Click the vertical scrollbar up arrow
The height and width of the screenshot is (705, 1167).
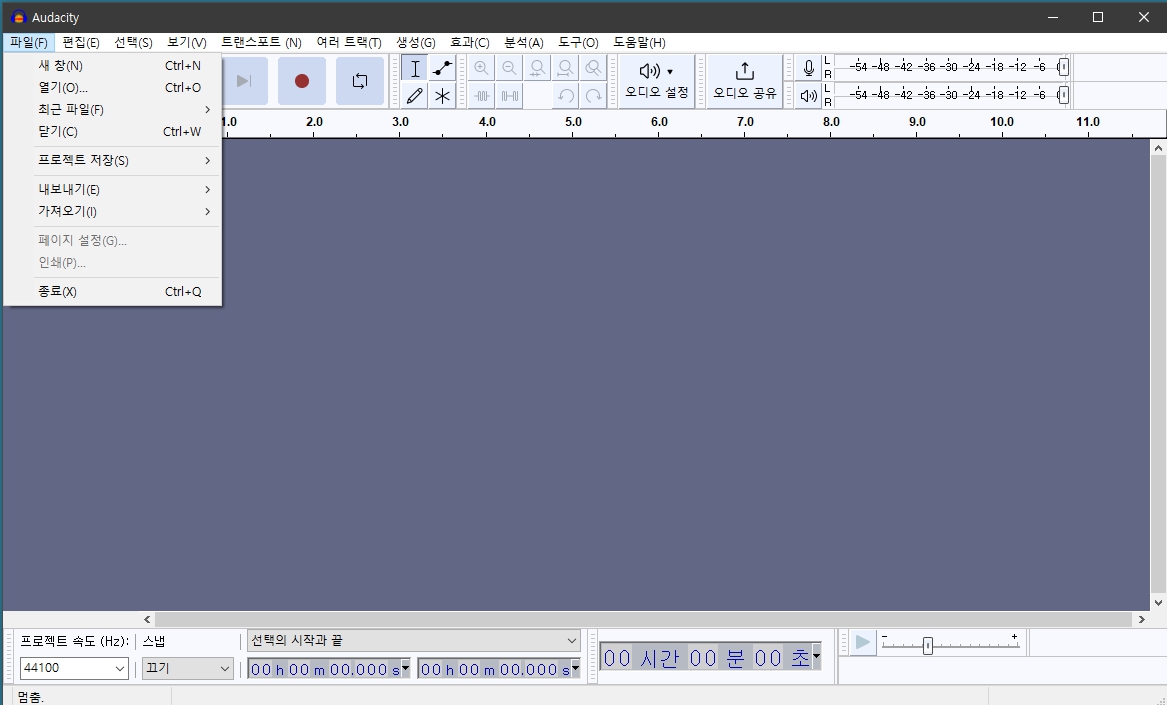coord(1158,148)
